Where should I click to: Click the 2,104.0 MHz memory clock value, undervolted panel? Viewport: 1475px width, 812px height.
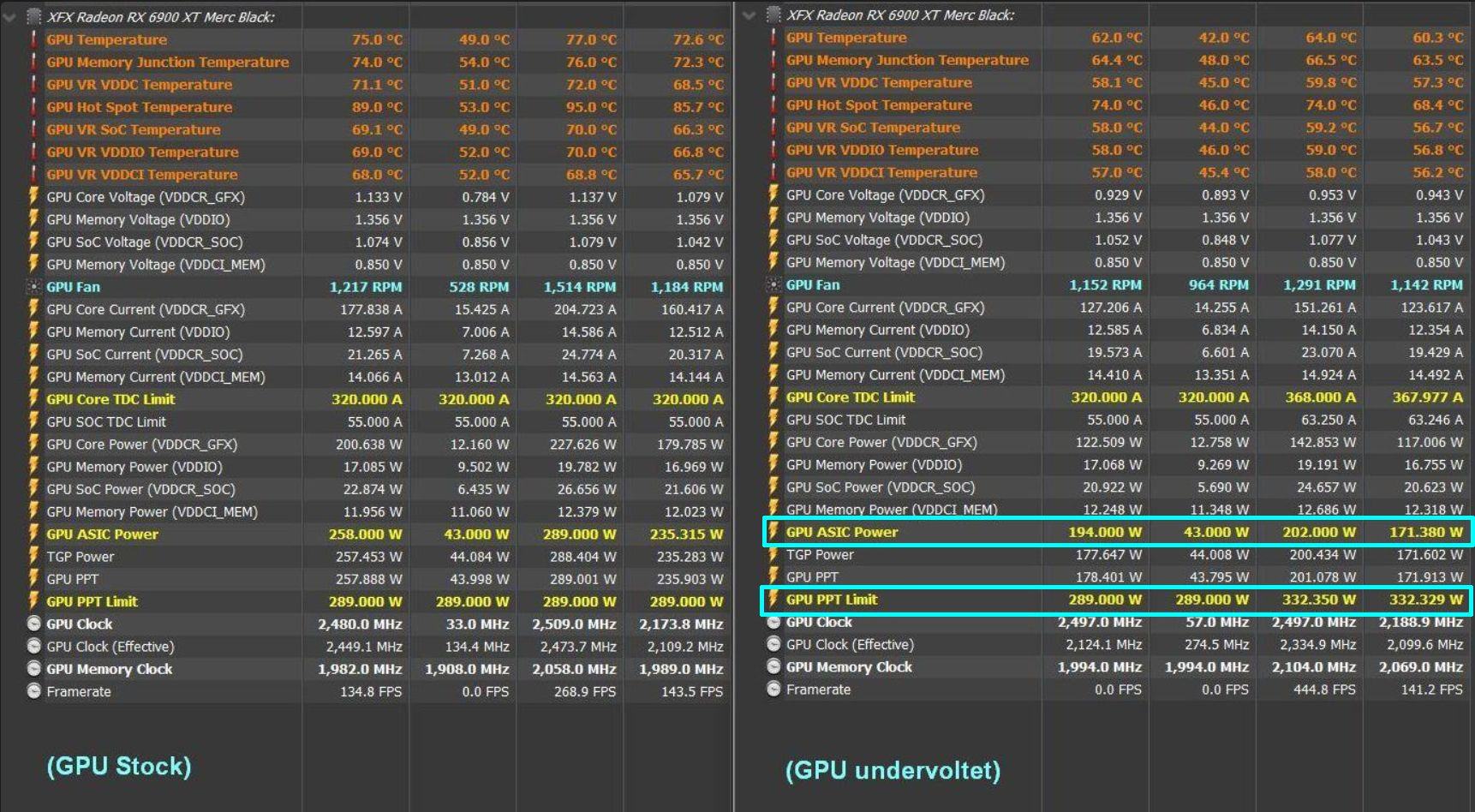click(x=1314, y=667)
